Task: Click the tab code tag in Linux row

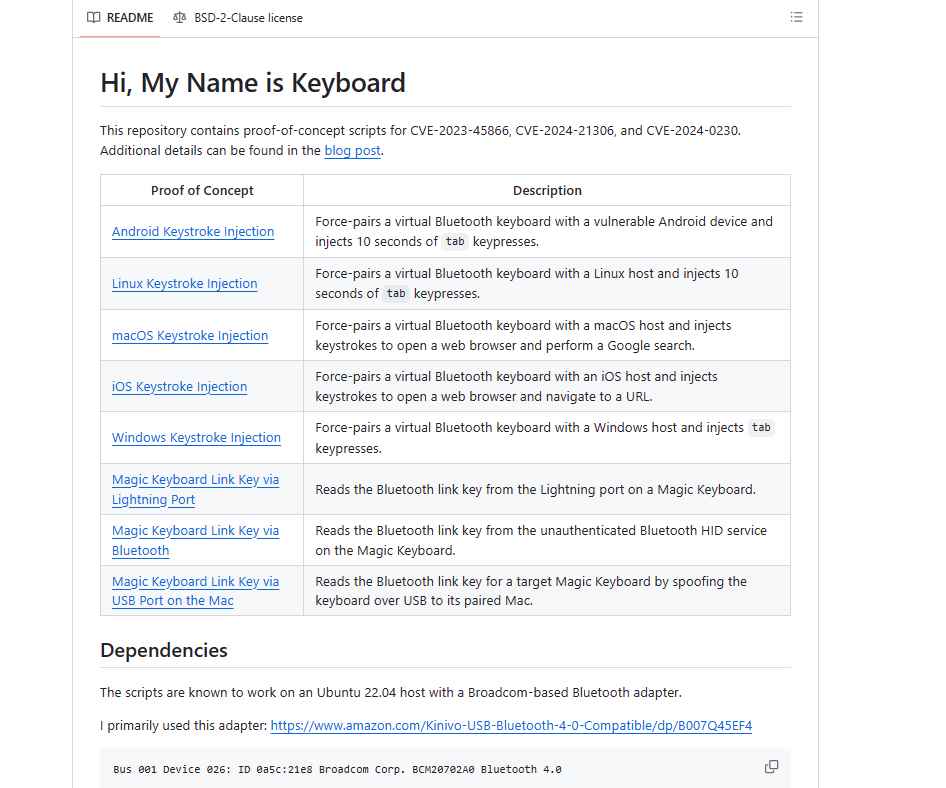Action: (x=396, y=293)
